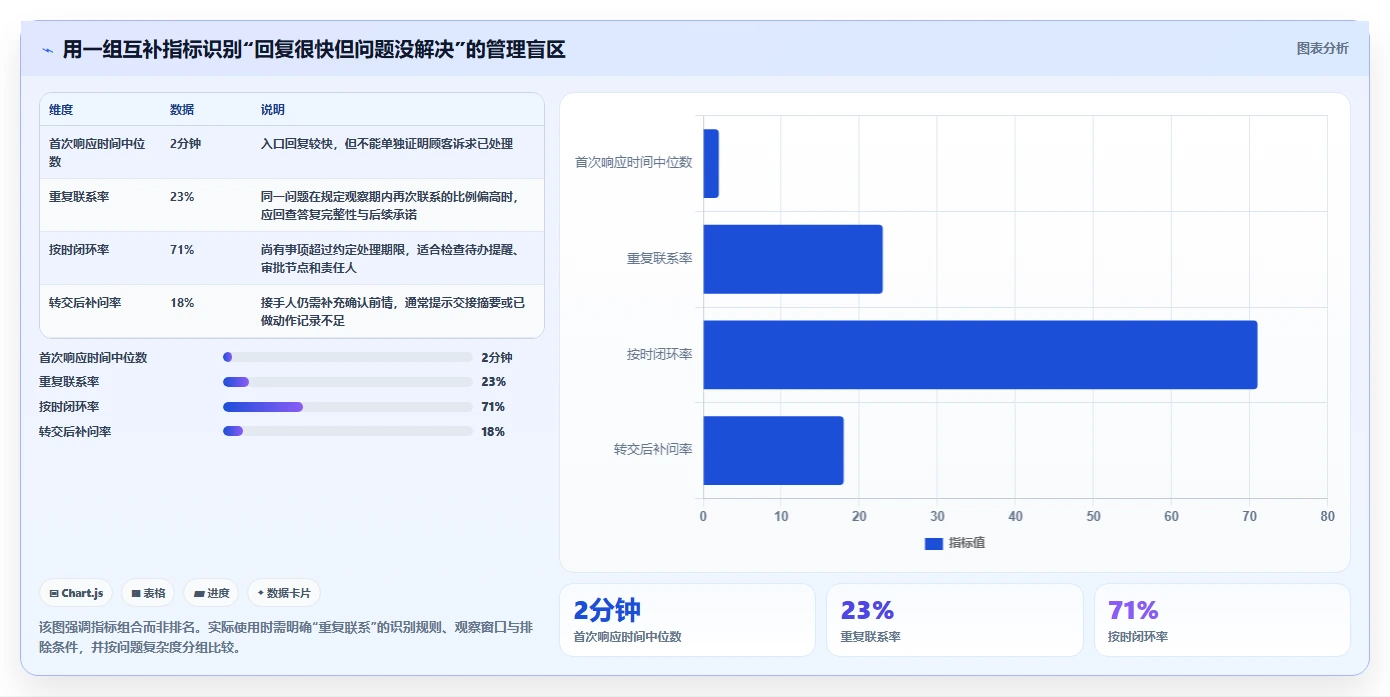The height and width of the screenshot is (697, 1390).
Task: Click the description starting 接手人仍需补充确认前情
Action: [393, 311]
